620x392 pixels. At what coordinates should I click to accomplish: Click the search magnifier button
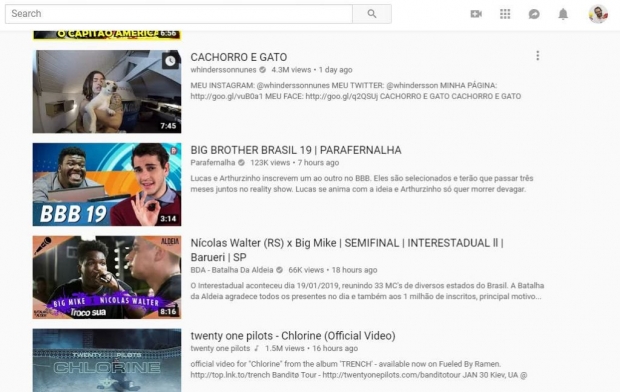pos(372,14)
